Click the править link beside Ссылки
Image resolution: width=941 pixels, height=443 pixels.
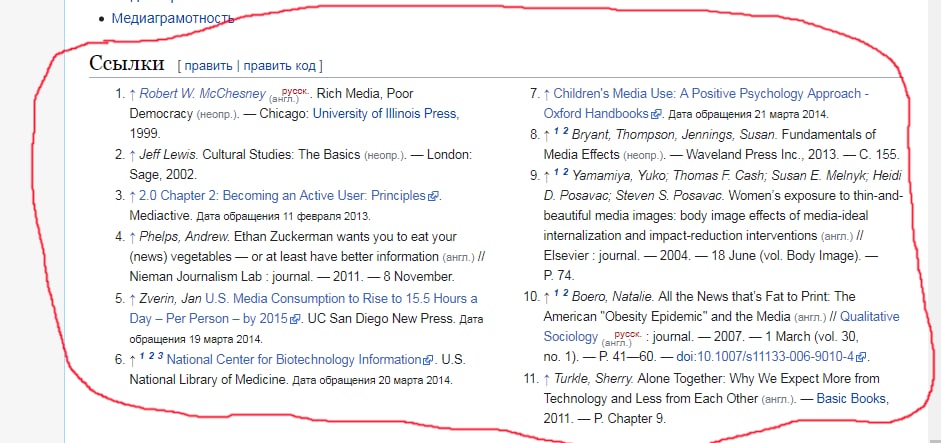208,65
